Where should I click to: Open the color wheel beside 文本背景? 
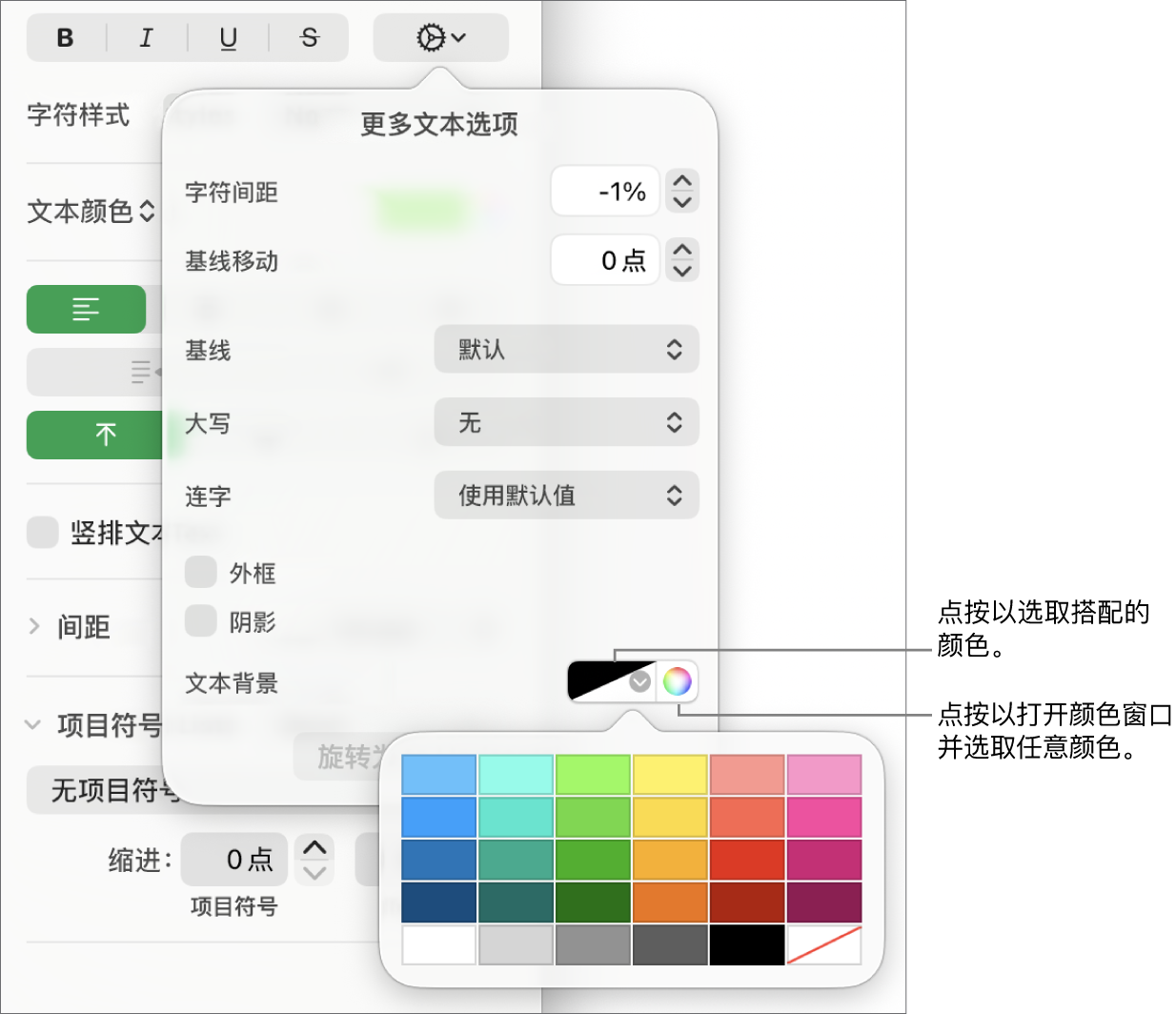tap(678, 680)
